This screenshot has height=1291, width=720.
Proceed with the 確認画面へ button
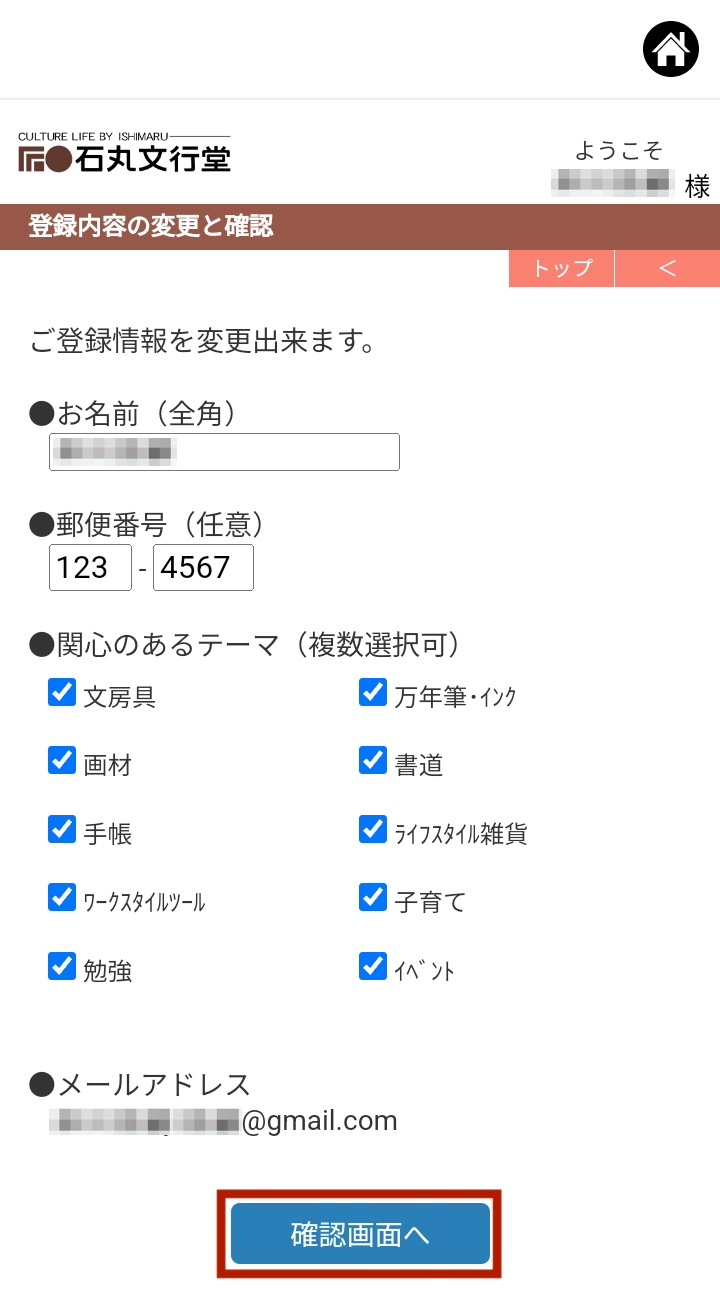pos(360,1234)
